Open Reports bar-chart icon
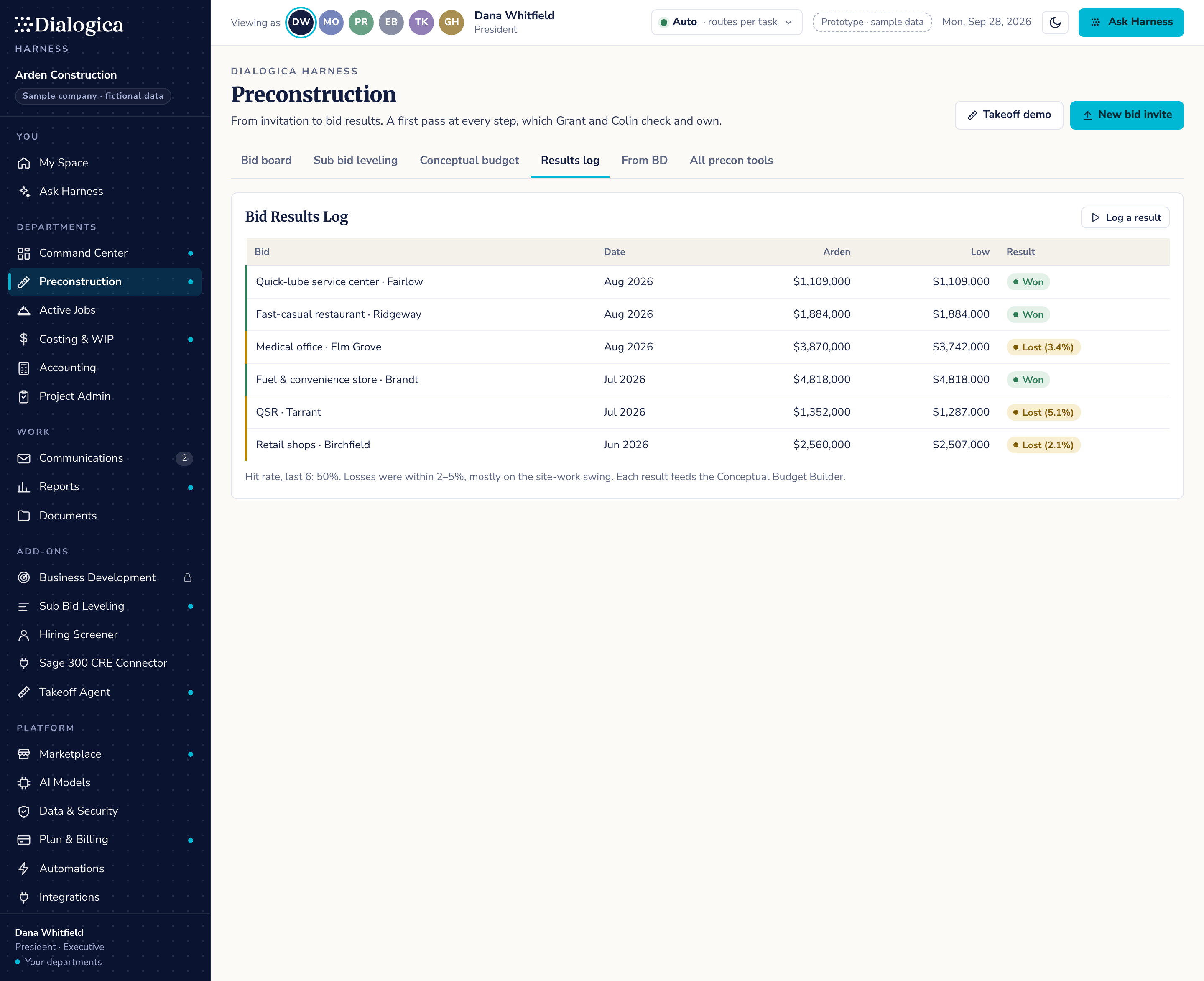The image size is (1204, 981). pyautogui.click(x=24, y=487)
